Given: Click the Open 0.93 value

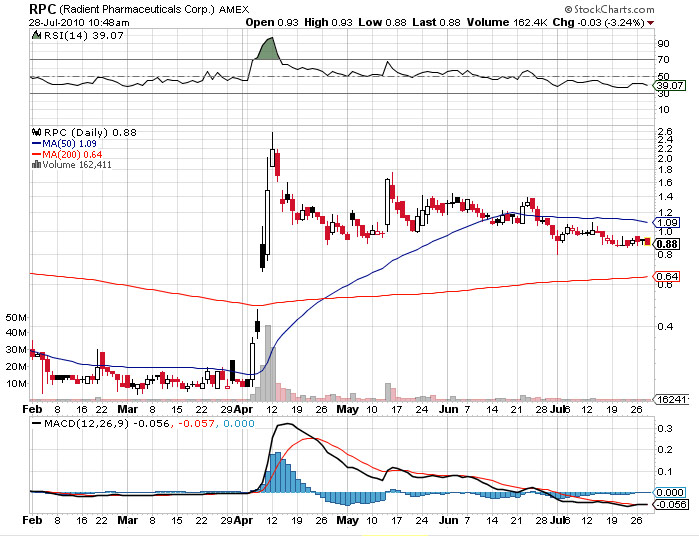Looking at the screenshot, I should [x=272, y=22].
